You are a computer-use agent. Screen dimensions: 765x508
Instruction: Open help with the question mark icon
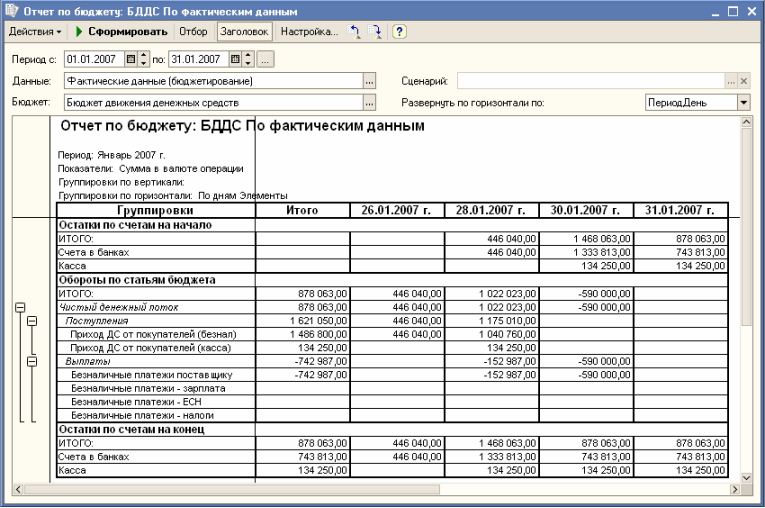tap(399, 32)
